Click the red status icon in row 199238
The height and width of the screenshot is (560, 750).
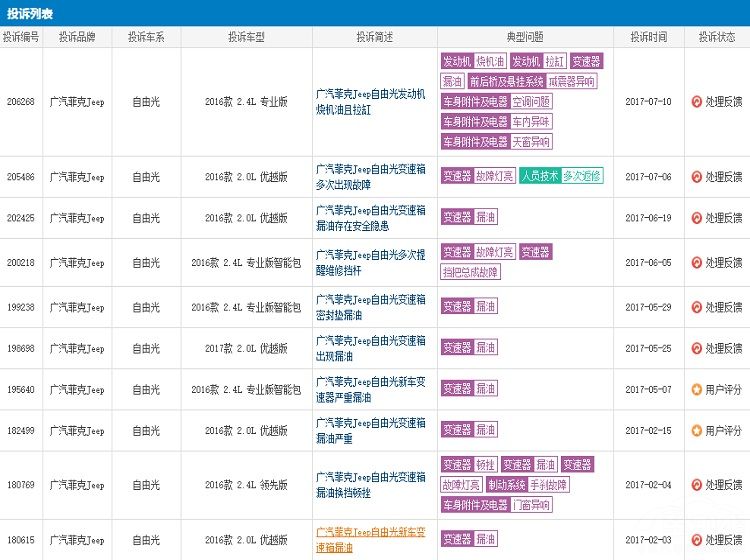(696, 307)
